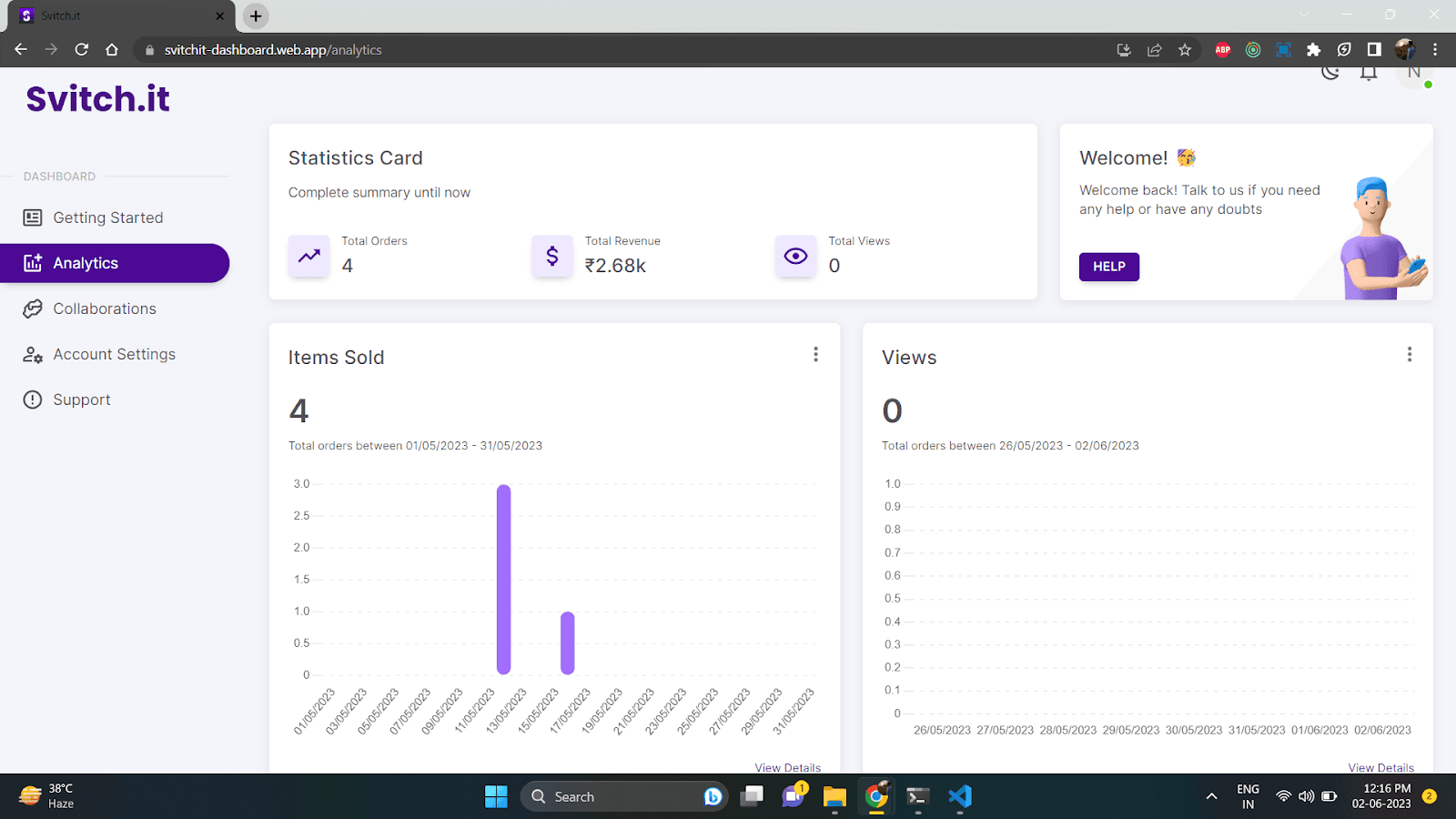Viewport: 1456px width, 819px height.
Task: Open the Getting Started sidebar item
Action: [x=115, y=217]
